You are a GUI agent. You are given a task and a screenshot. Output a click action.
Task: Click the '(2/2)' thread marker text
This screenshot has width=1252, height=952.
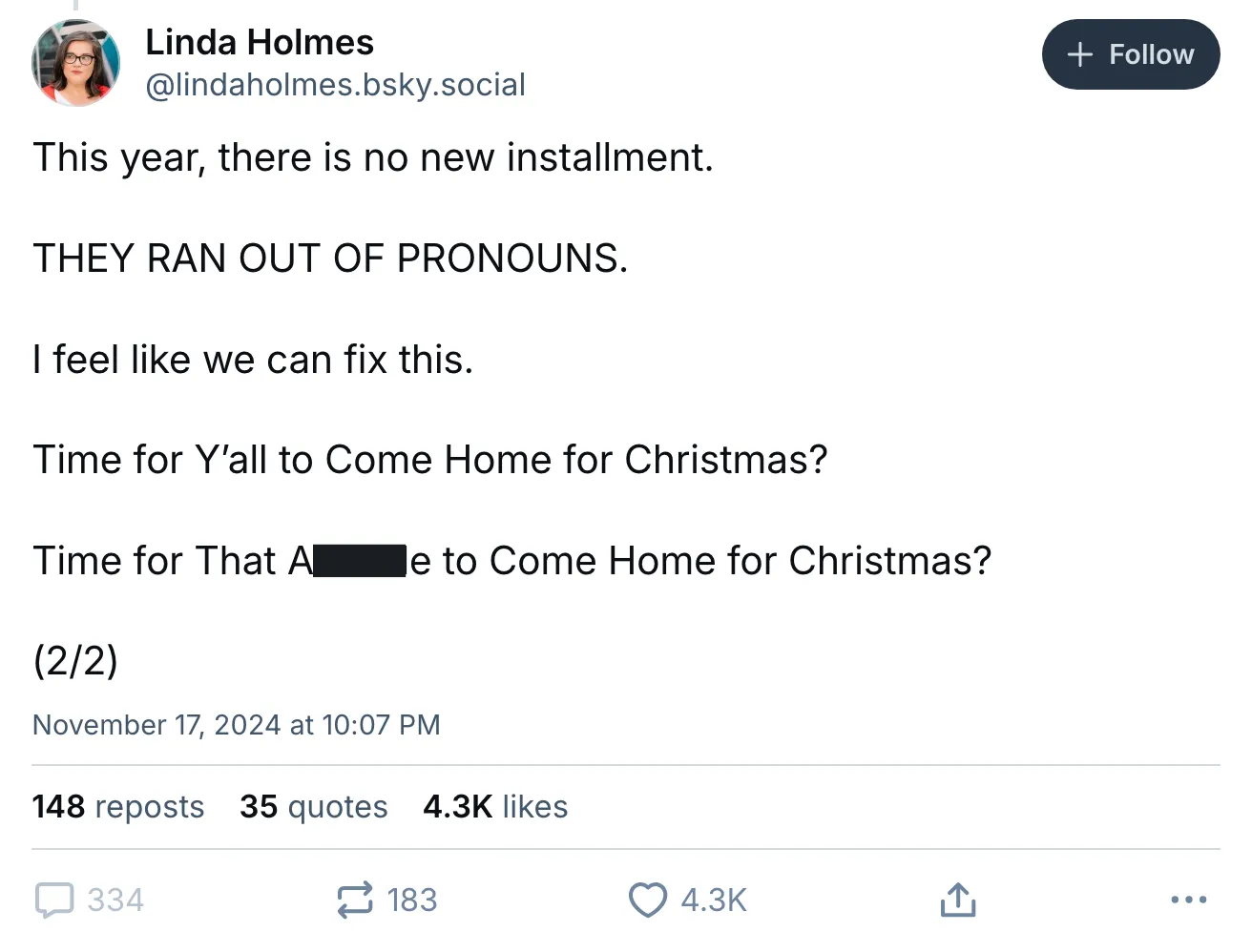coord(75,660)
